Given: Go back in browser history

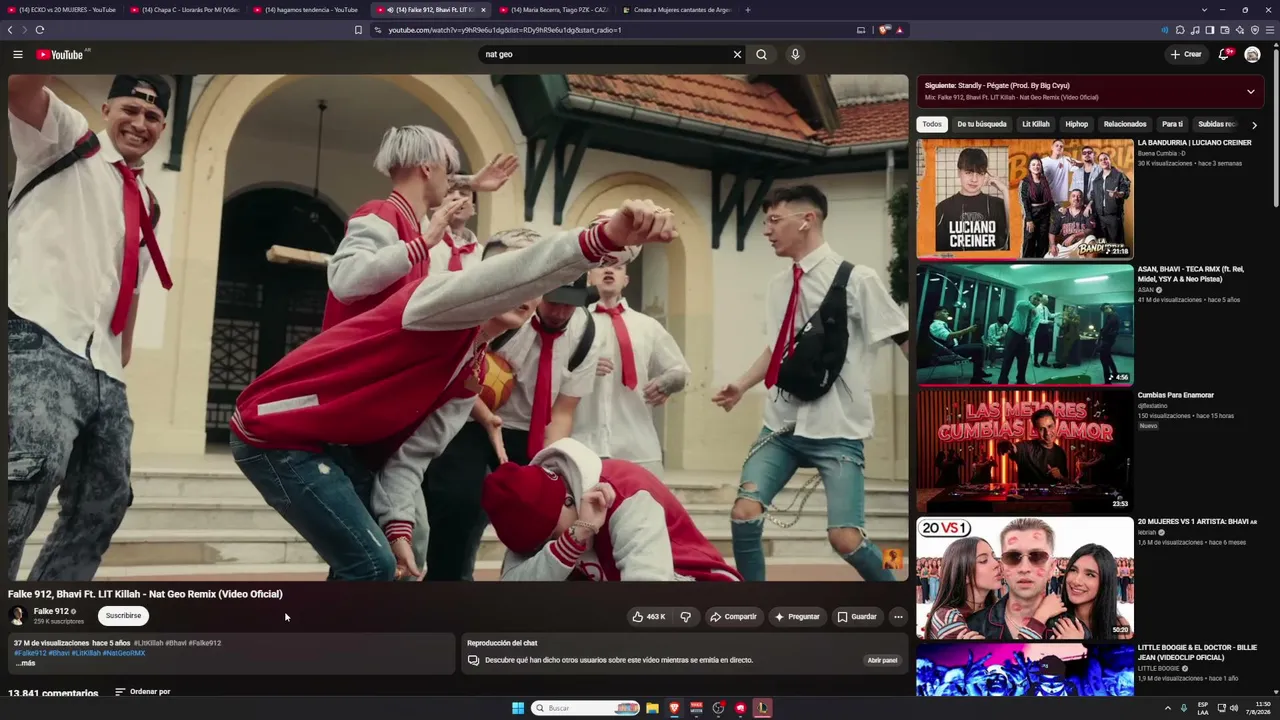Looking at the screenshot, I should click(x=10, y=30).
